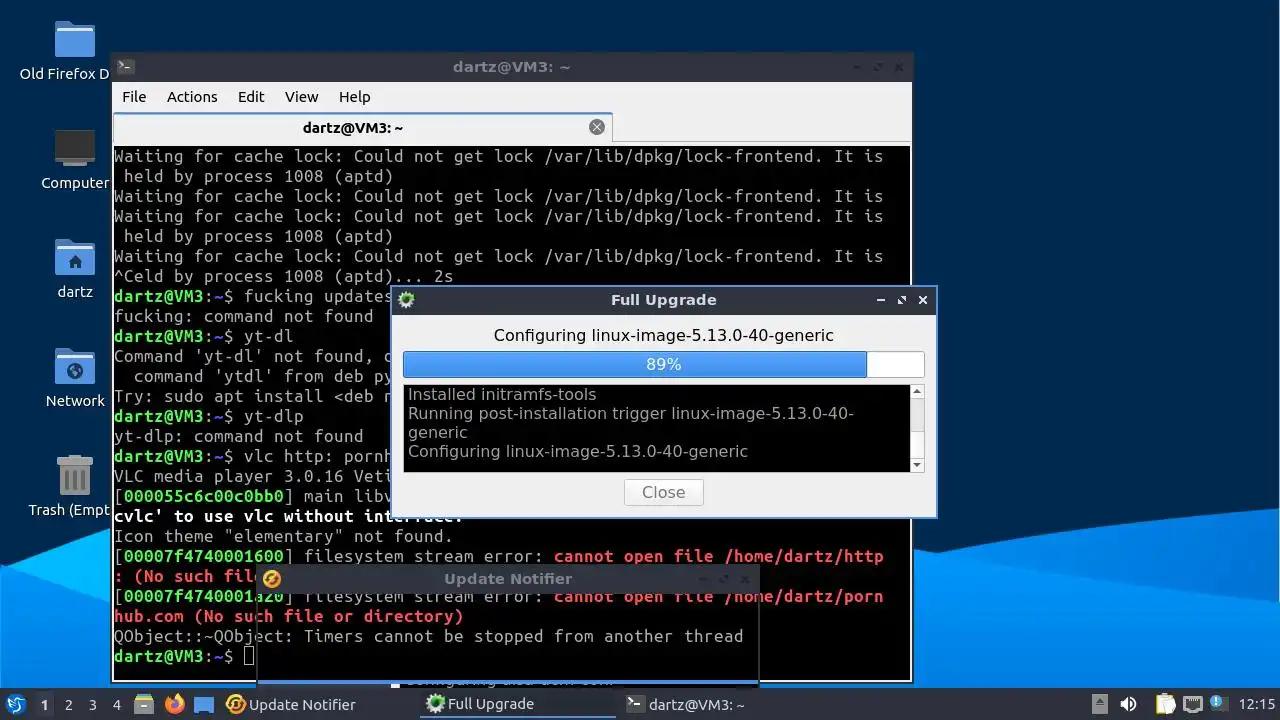Open network connection tray icon
The height and width of the screenshot is (720, 1280).
(x=1192, y=704)
